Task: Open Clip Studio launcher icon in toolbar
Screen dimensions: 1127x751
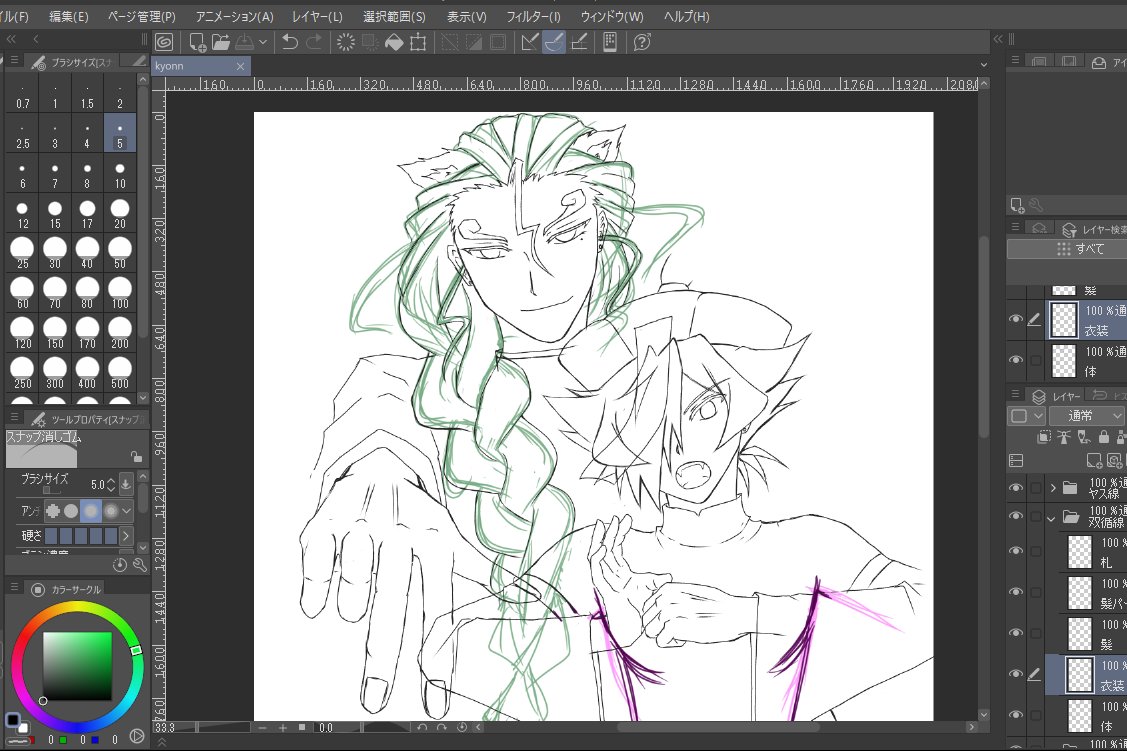Action: pyautogui.click(x=164, y=42)
